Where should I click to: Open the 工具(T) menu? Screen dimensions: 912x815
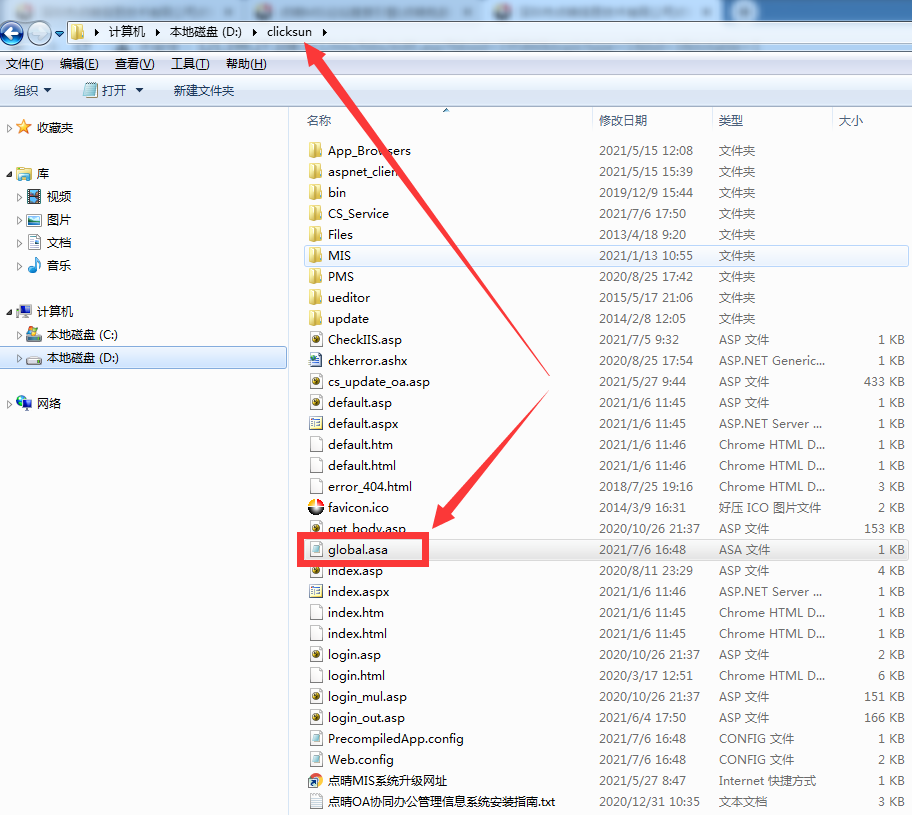(x=189, y=64)
